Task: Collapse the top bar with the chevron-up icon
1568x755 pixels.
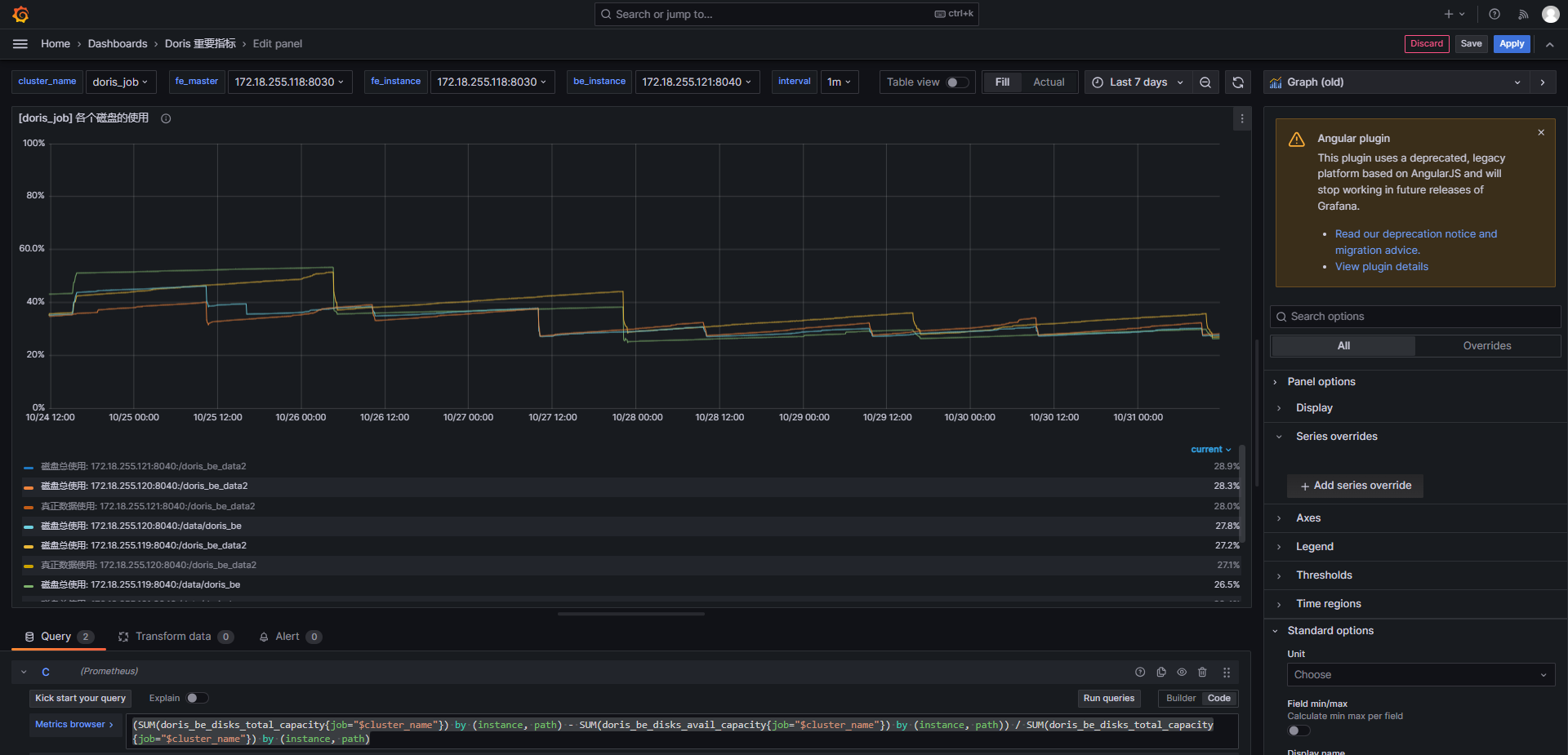Action: point(1549,44)
